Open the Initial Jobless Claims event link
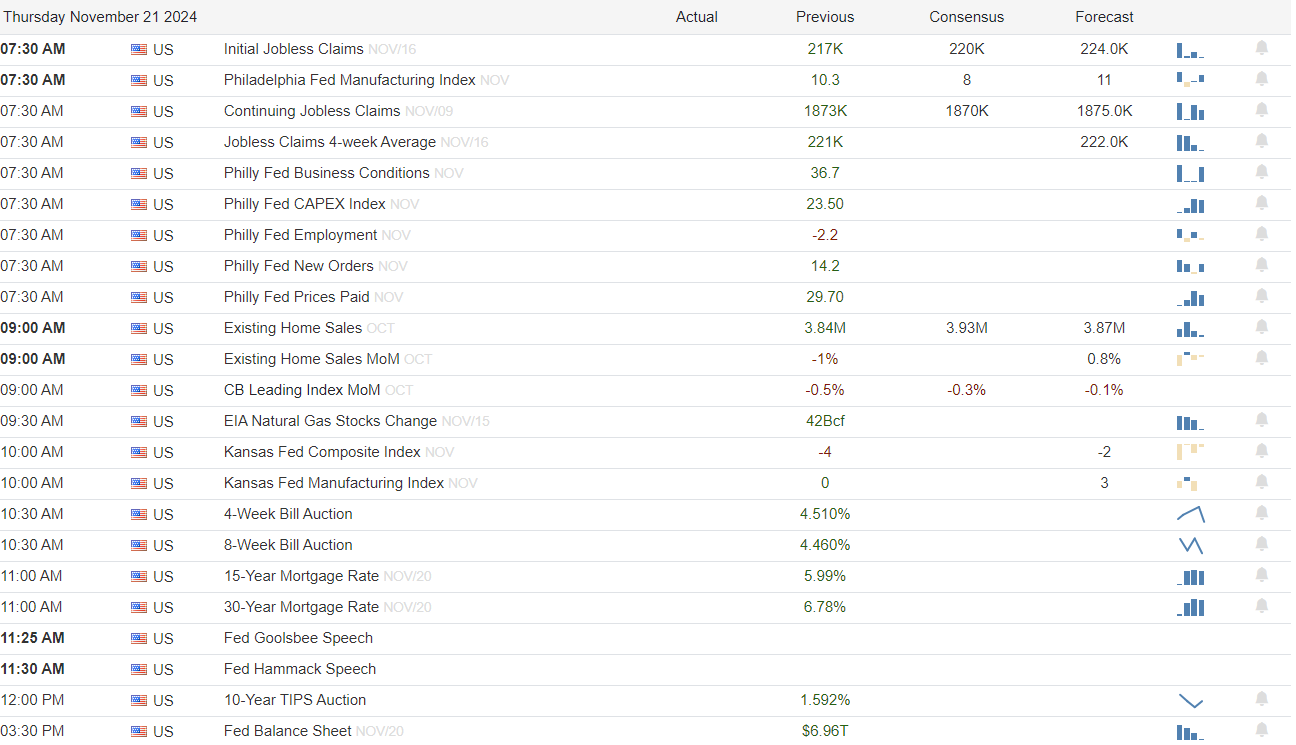Screen dimensions: 1296x745 [x=294, y=49]
